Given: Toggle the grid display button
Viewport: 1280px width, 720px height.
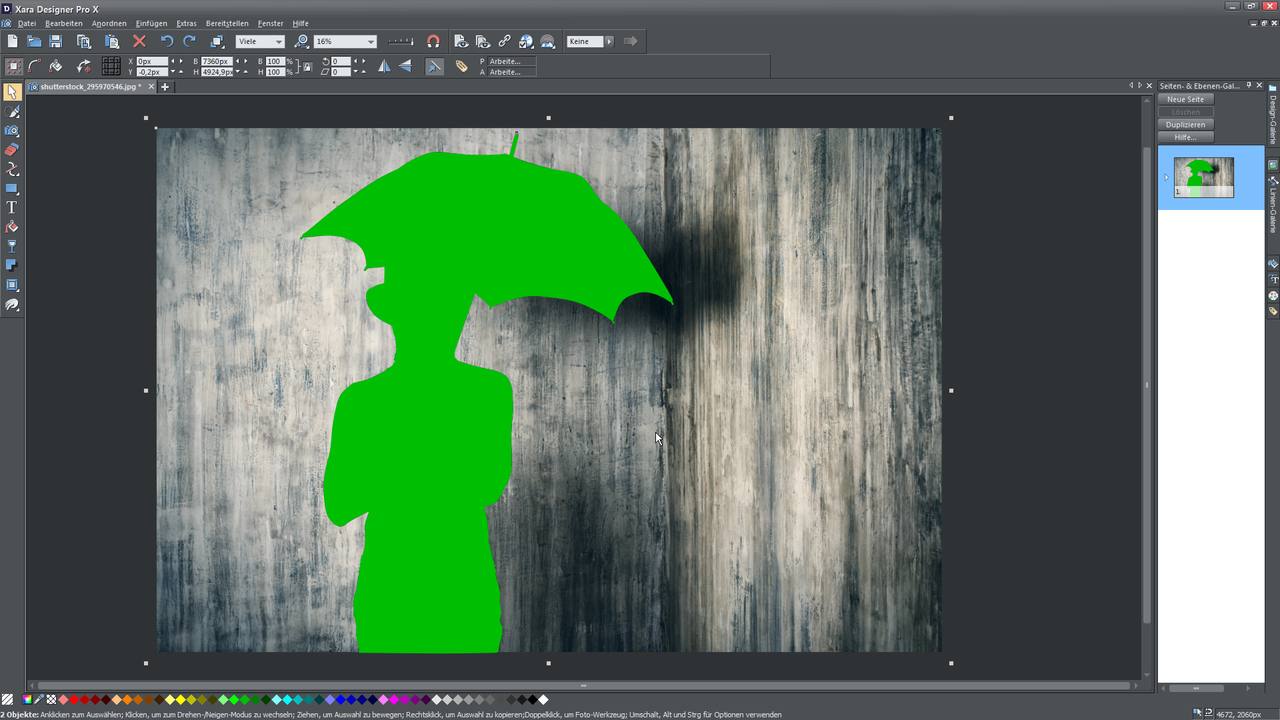Looking at the screenshot, I should tap(111, 66).
